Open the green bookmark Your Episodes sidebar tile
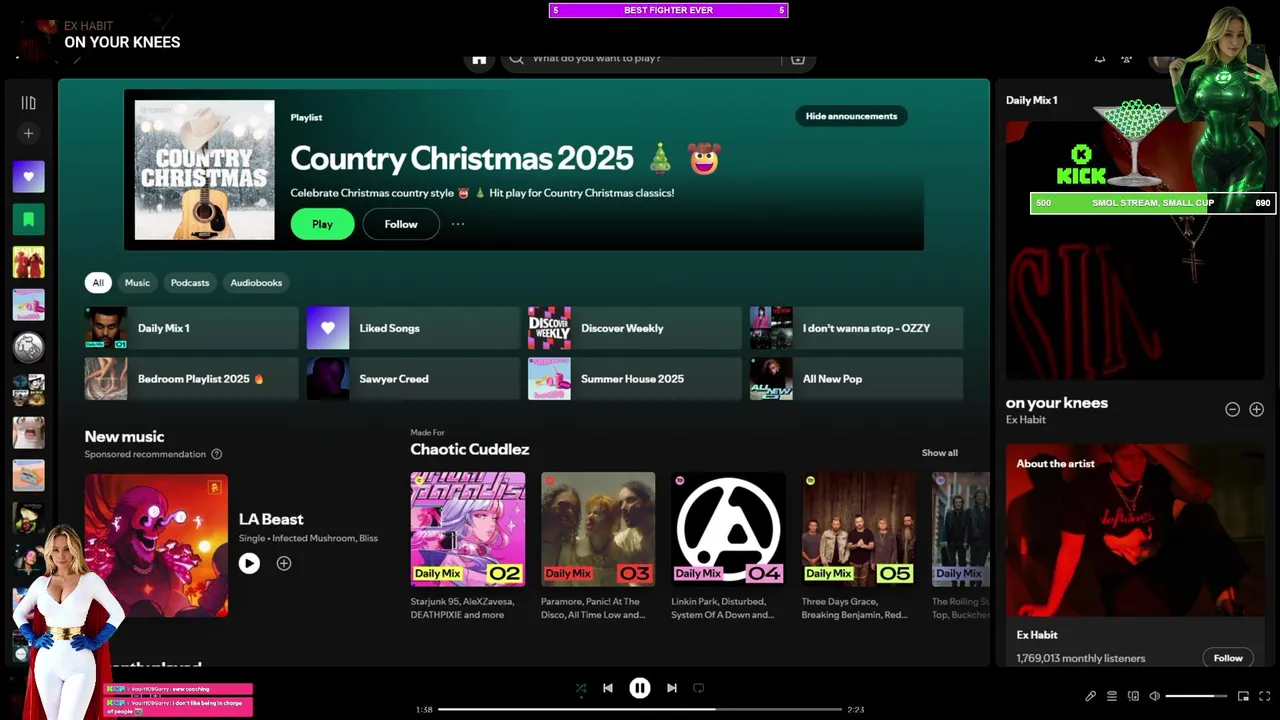Image resolution: width=1280 pixels, height=720 pixels. click(28, 219)
